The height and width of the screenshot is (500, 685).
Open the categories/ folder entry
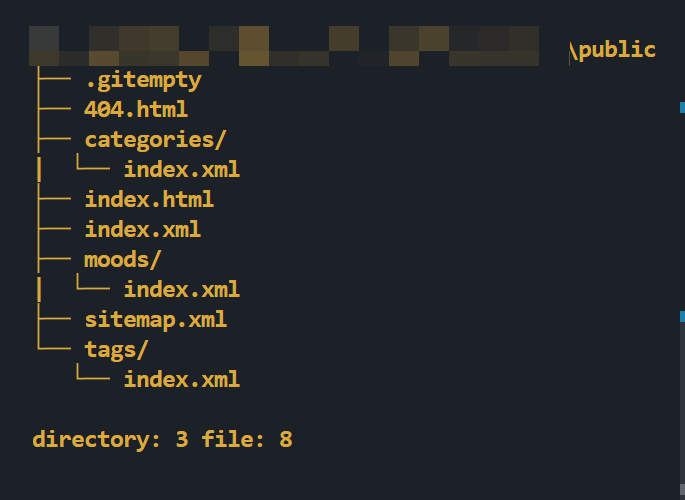coord(155,140)
